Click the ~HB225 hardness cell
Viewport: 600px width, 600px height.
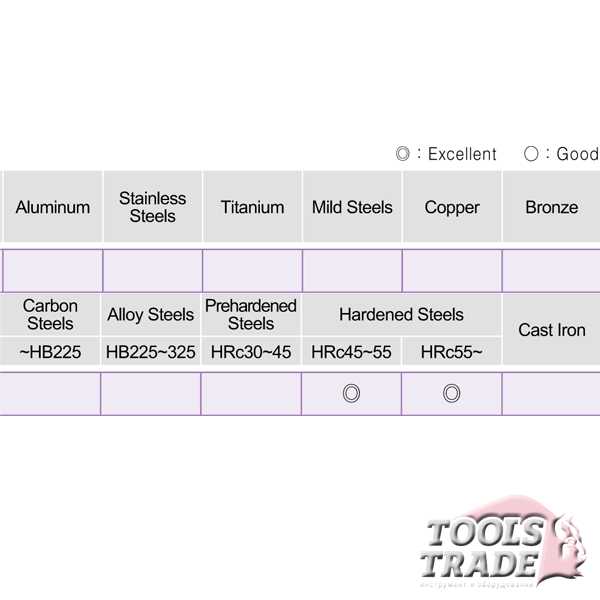(50, 351)
